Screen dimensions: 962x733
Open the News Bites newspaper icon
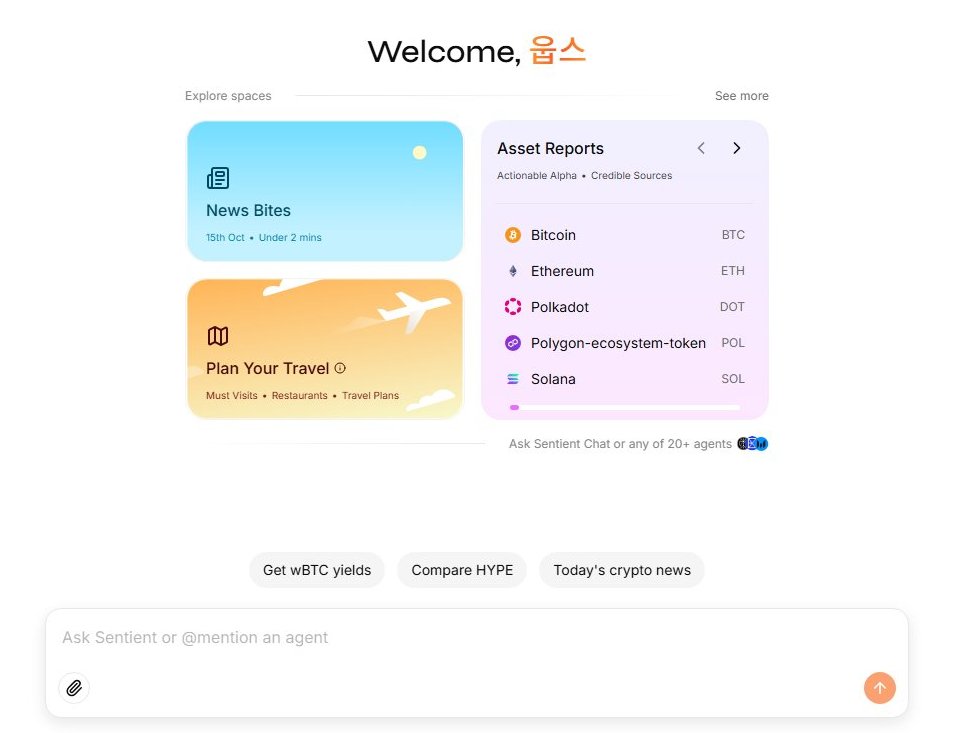click(218, 178)
